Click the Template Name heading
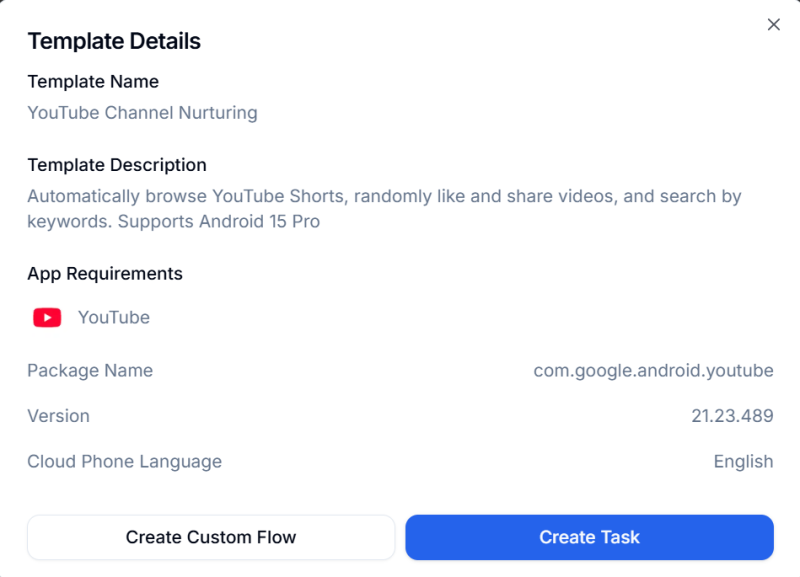Viewport: 800px width, 577px height. point(93,82)
